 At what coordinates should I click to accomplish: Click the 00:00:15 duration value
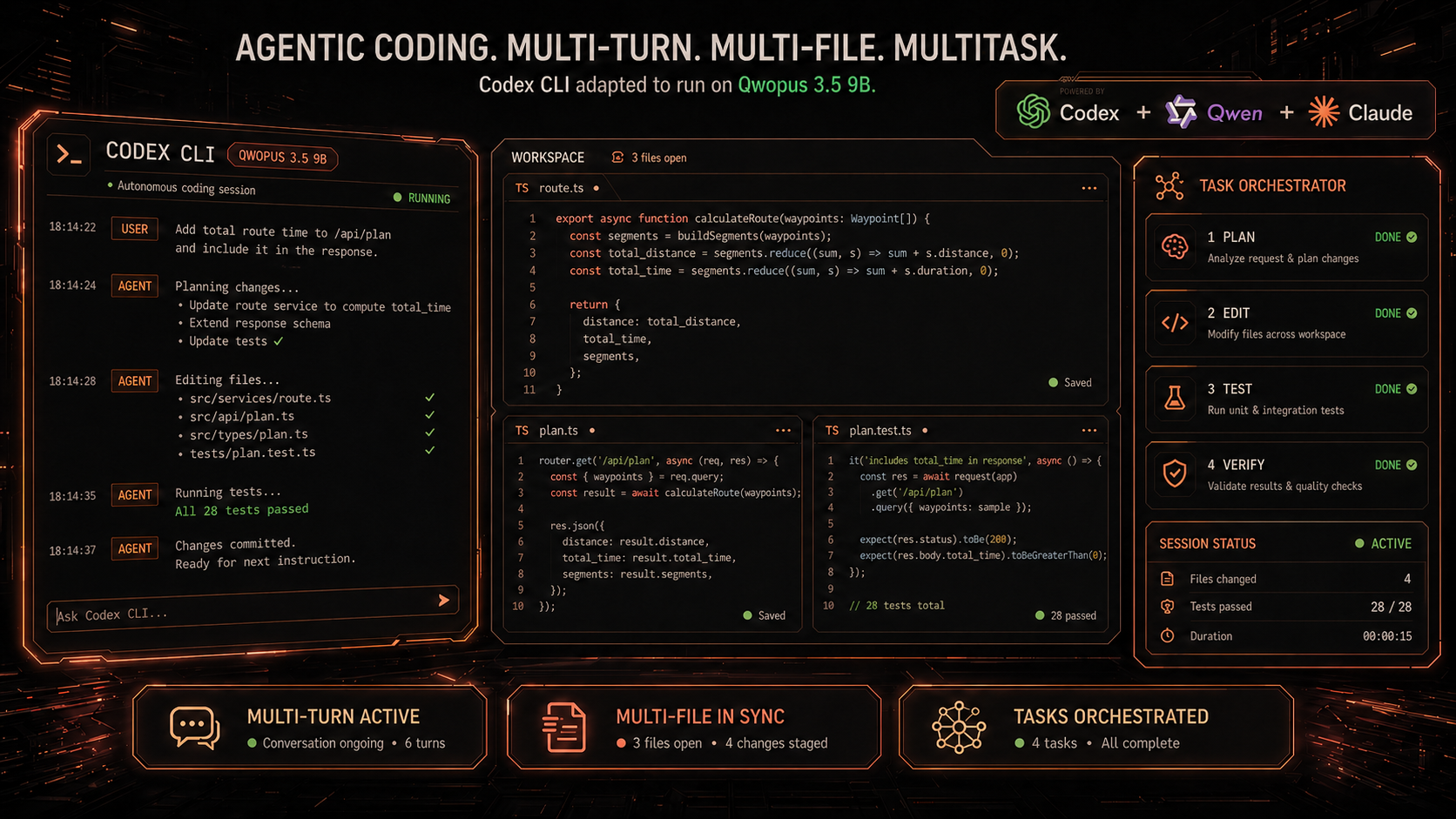click(x=1387, y=636)
